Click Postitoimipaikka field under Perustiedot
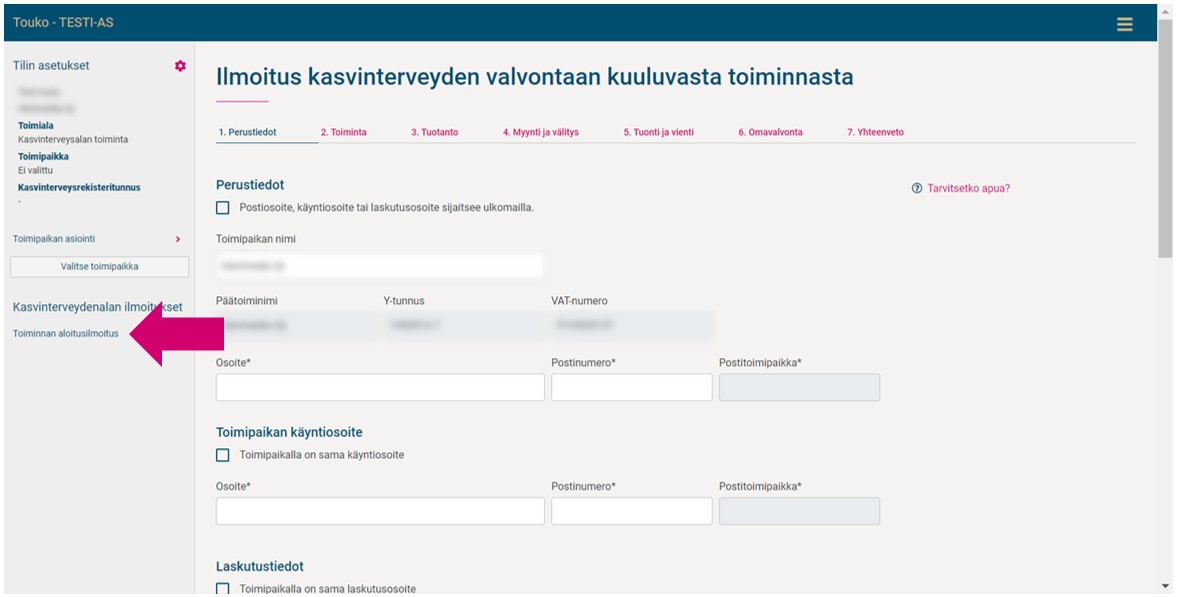Viewport: 1177px width, 597px height. point(799,387)
